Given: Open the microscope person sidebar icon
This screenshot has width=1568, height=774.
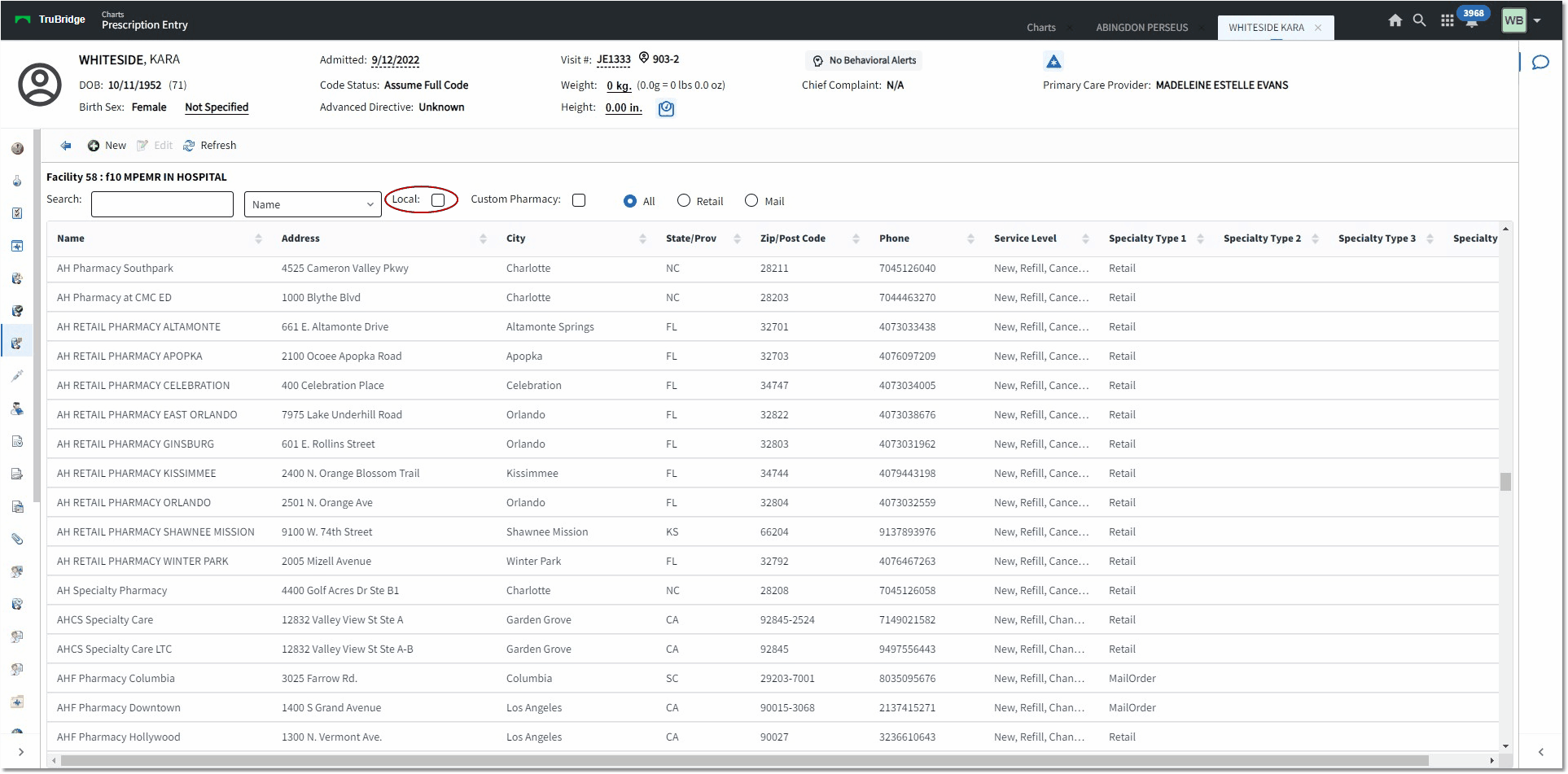Looking at the screenshot, I should click(17, 409).
